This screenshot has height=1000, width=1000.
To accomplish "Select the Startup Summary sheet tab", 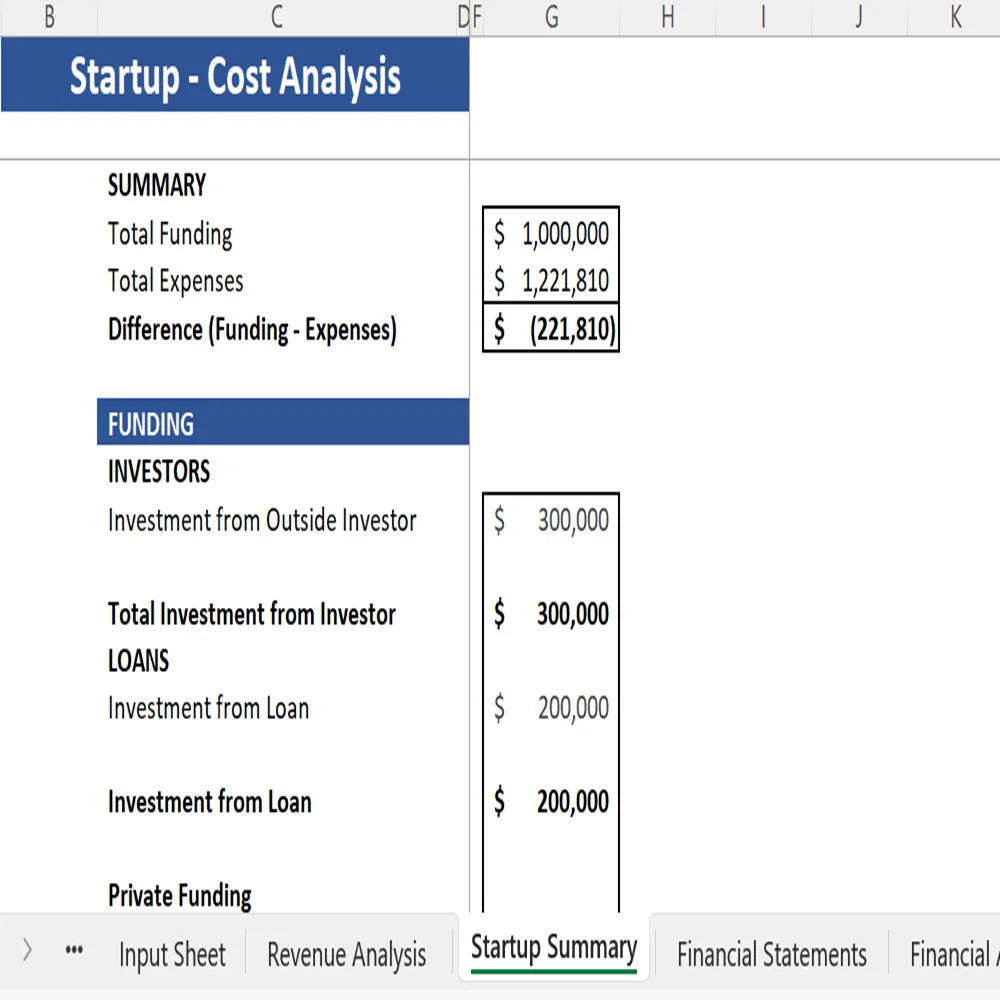I will [554, 947].
